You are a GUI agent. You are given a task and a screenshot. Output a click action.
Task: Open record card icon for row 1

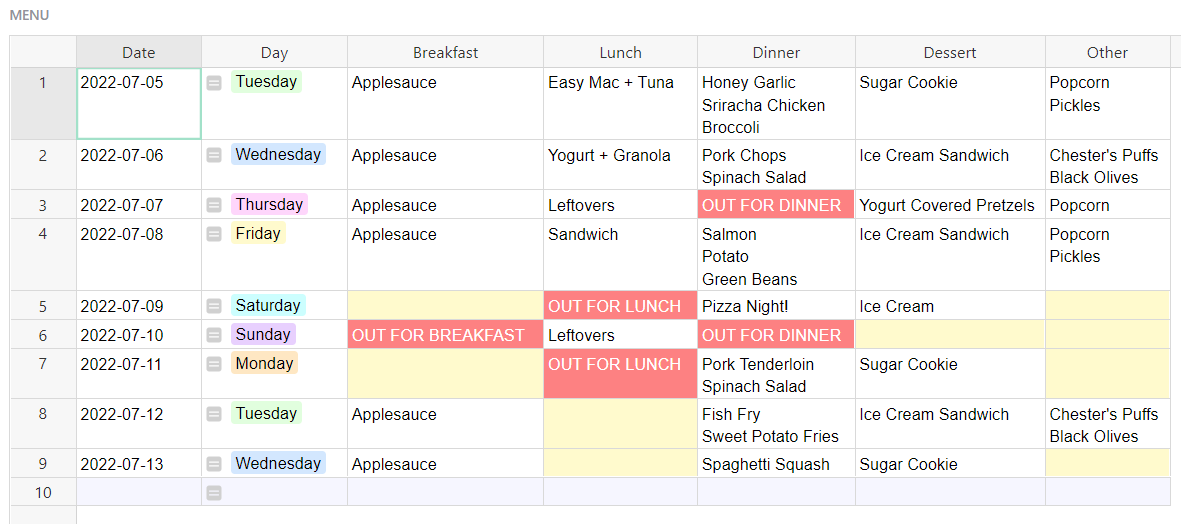214,84
